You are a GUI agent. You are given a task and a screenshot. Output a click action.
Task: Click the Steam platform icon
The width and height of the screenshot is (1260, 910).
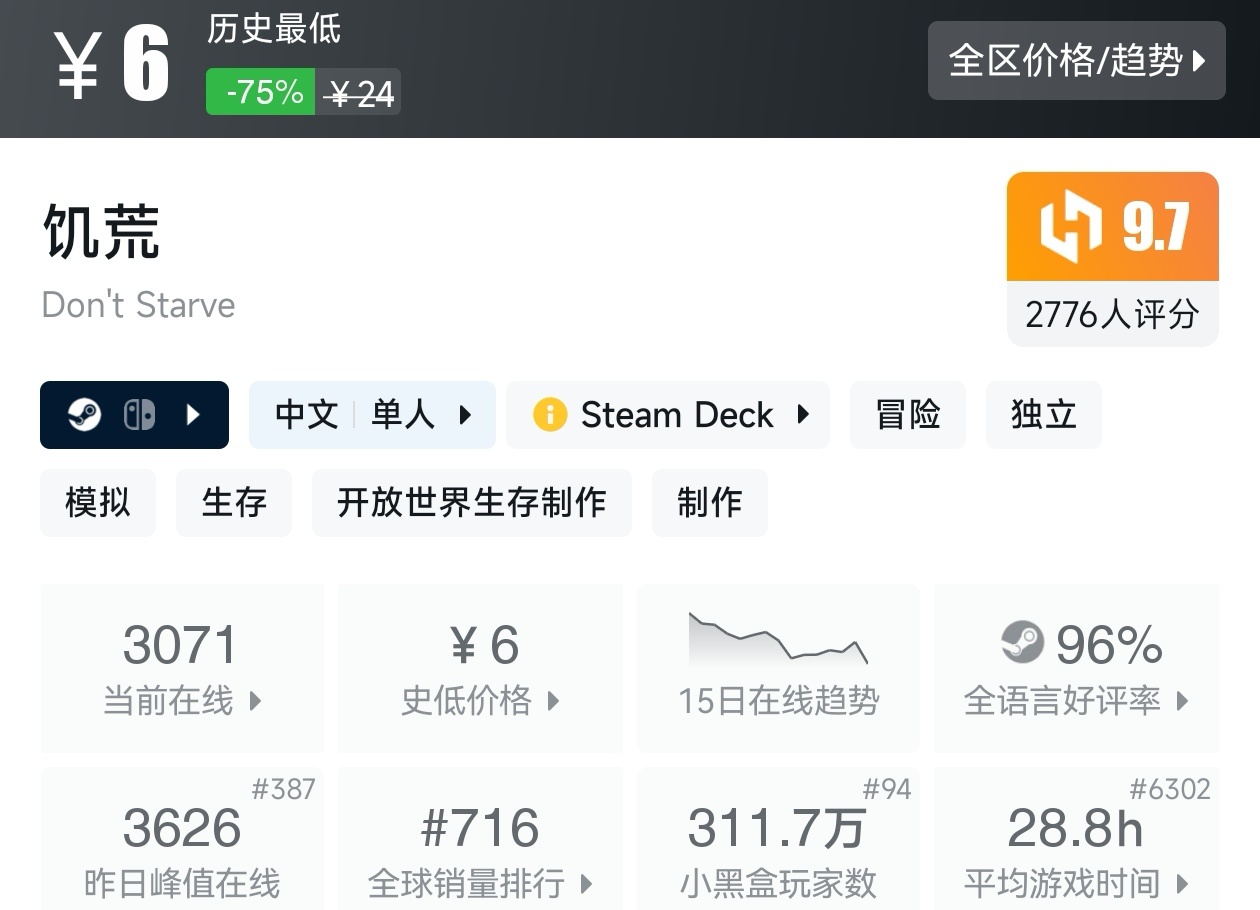tap(85, 415)
